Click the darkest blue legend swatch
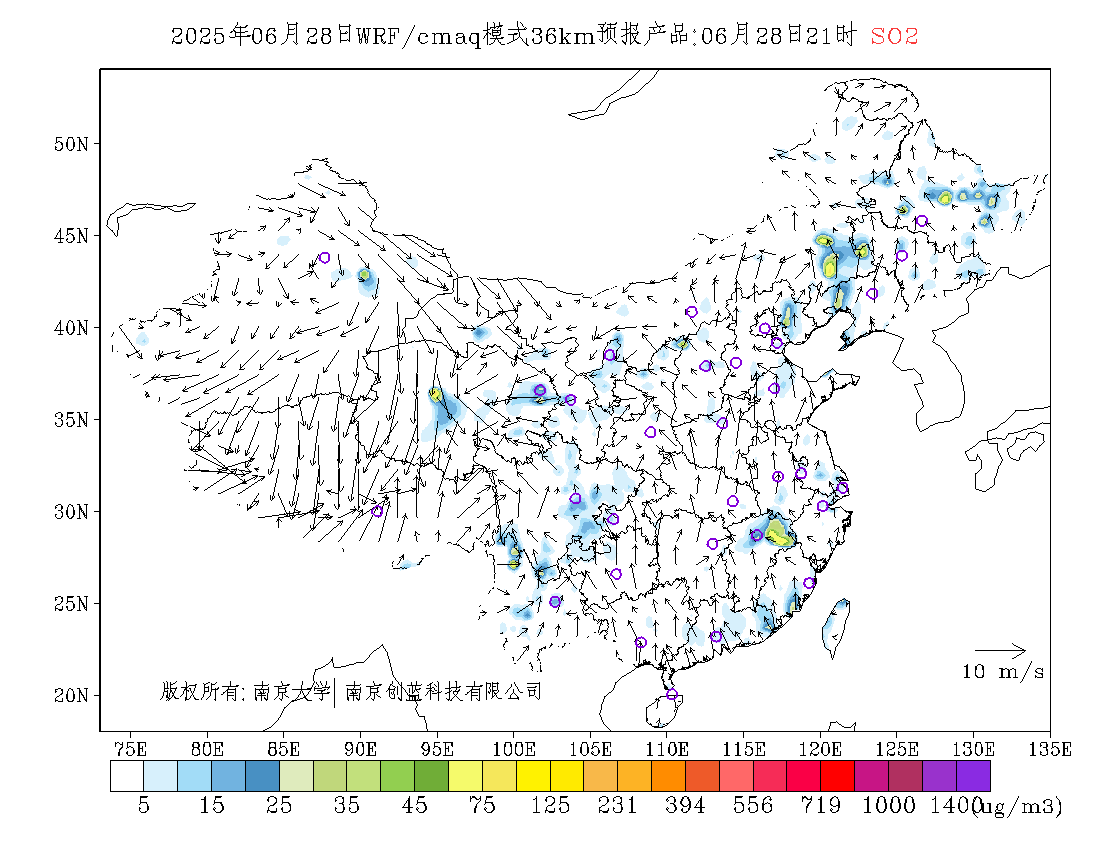1100x850 pixels. click(x=262, y=776)
